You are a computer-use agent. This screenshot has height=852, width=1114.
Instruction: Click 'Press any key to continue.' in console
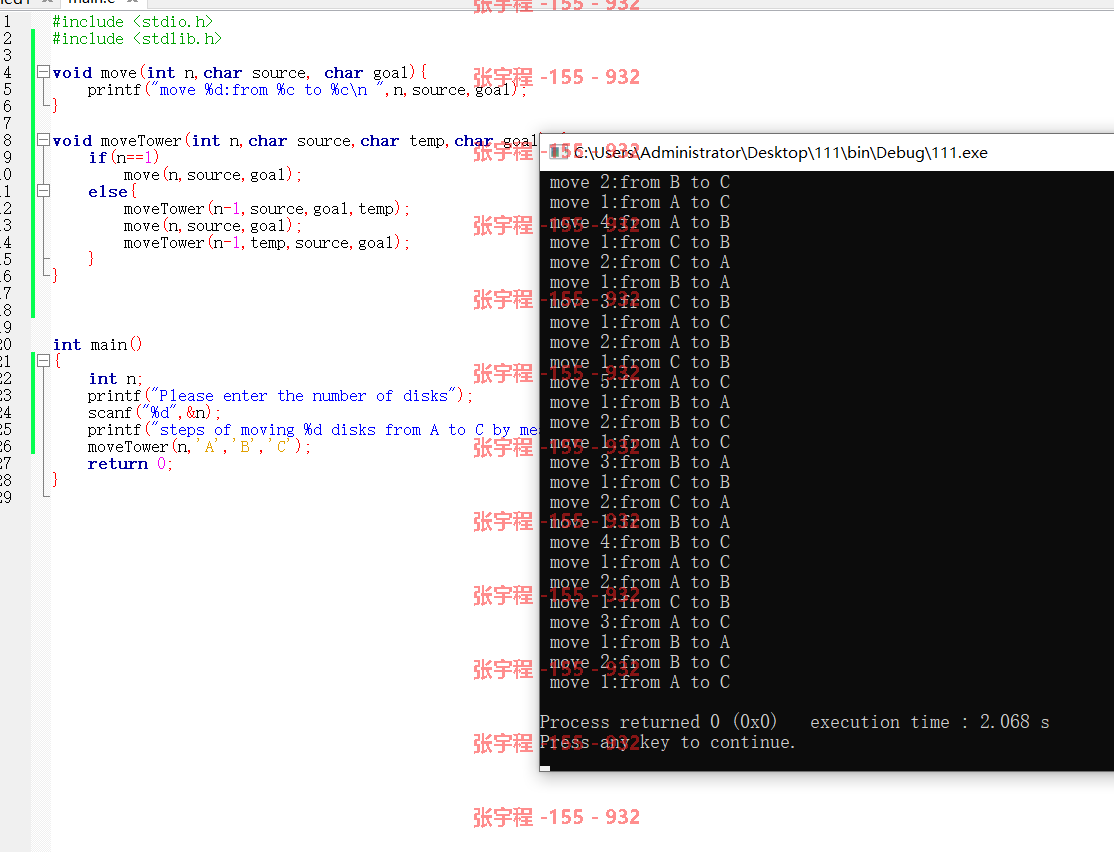(x=667, y=743)
